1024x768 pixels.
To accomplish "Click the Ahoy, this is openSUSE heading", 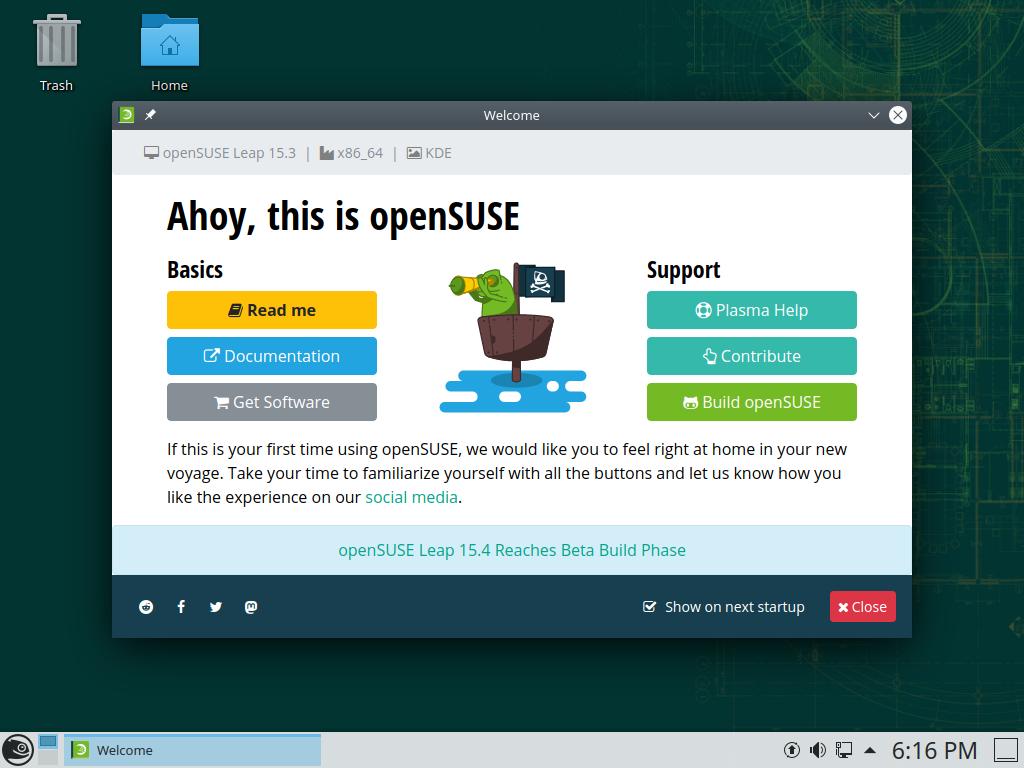I will point(343,216).
